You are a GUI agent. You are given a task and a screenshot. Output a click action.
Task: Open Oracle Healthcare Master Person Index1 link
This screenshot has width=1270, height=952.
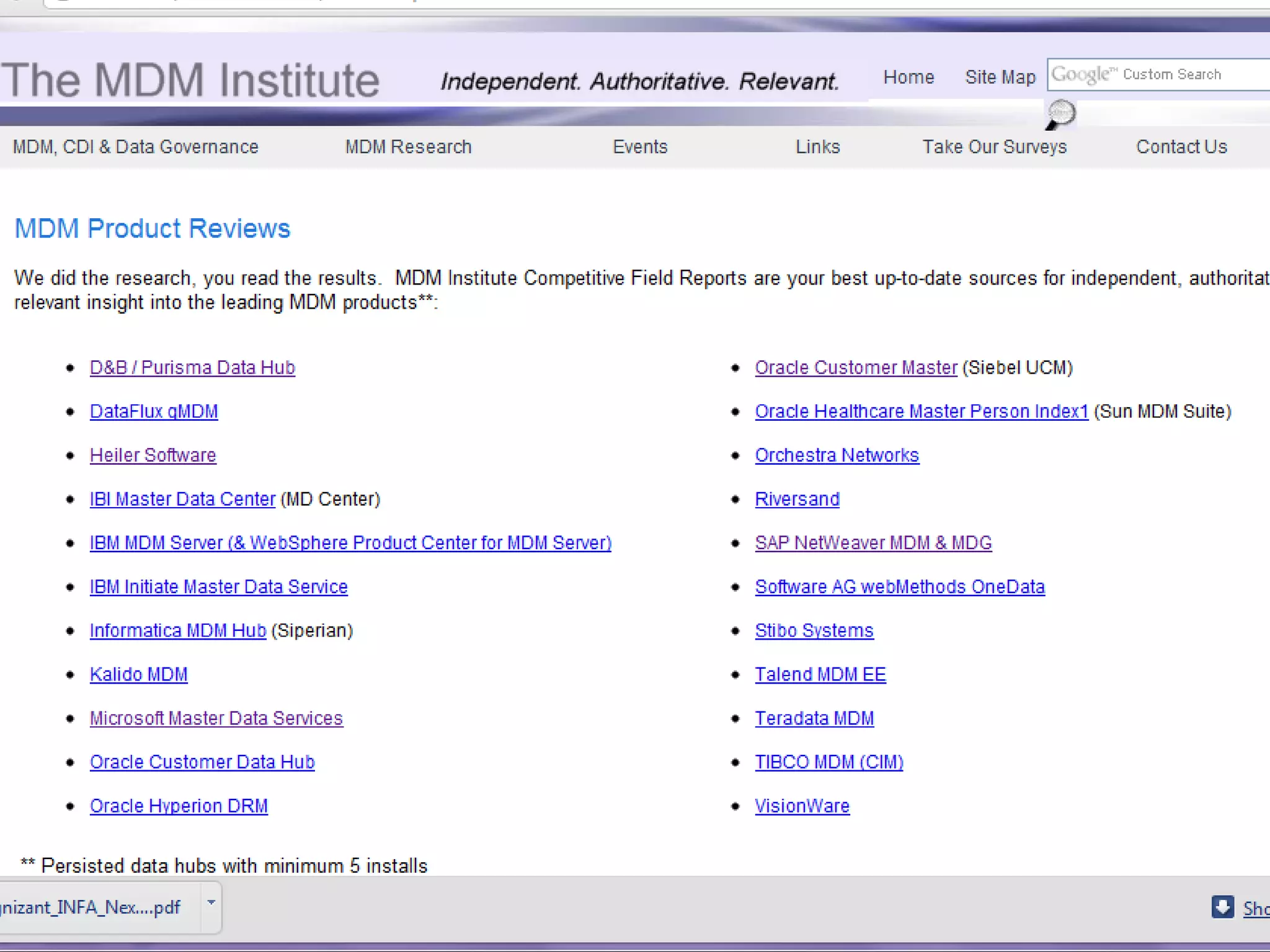point(921,412)
